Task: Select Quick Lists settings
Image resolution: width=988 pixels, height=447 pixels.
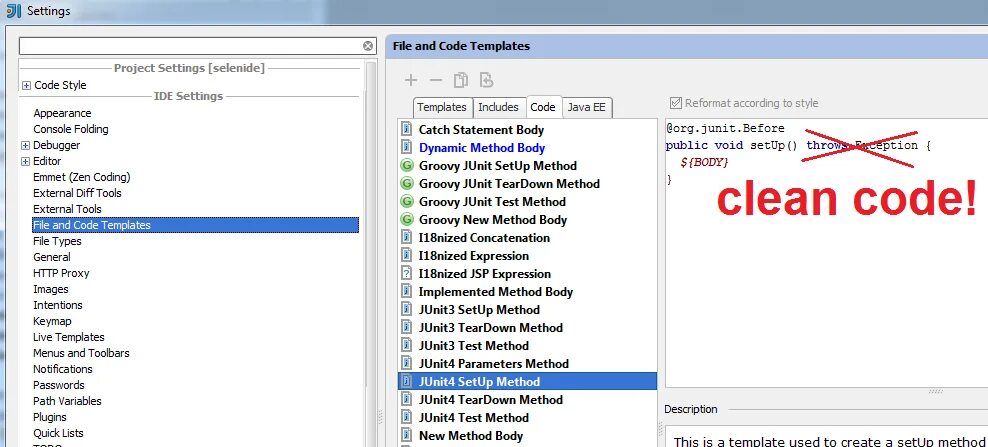Action: (x=58, y=433)
